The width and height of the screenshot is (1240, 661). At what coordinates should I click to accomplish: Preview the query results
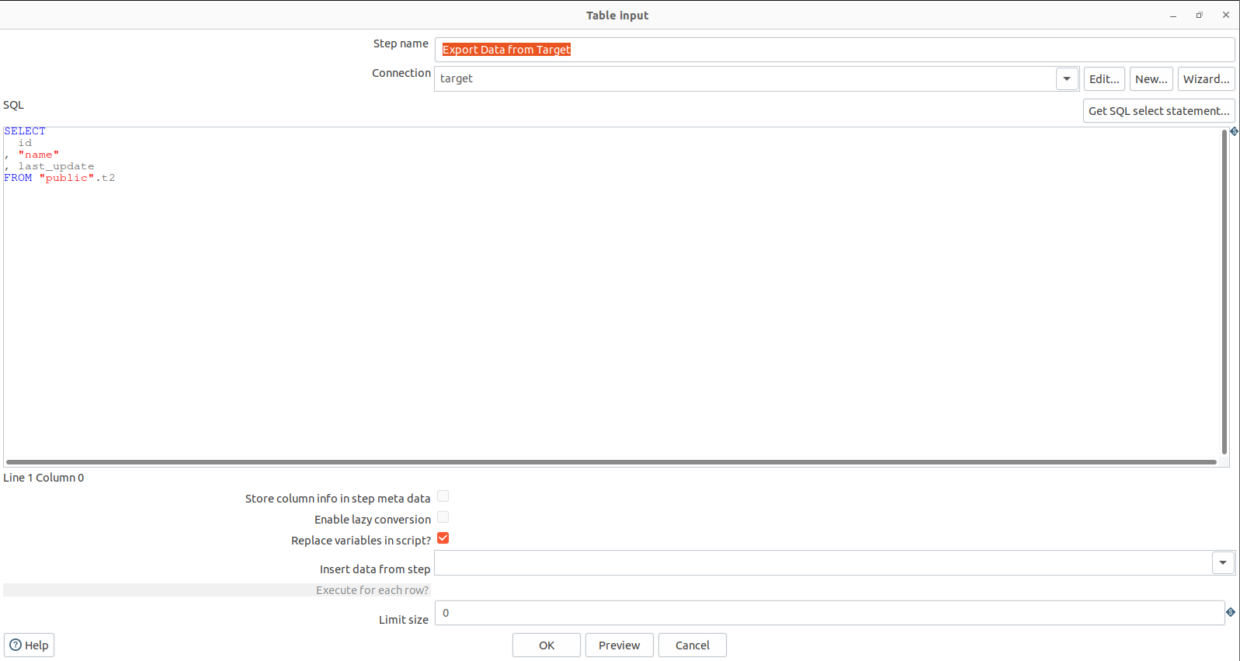click(x=619, y=644)
